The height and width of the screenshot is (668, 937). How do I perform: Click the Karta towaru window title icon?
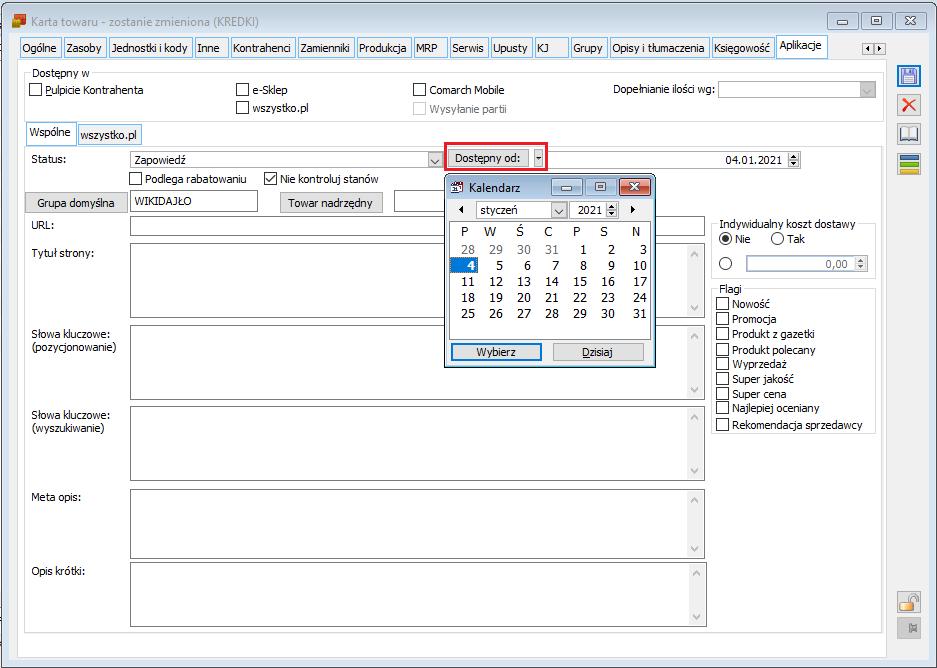pyautogui.click(x=19, y=21)
